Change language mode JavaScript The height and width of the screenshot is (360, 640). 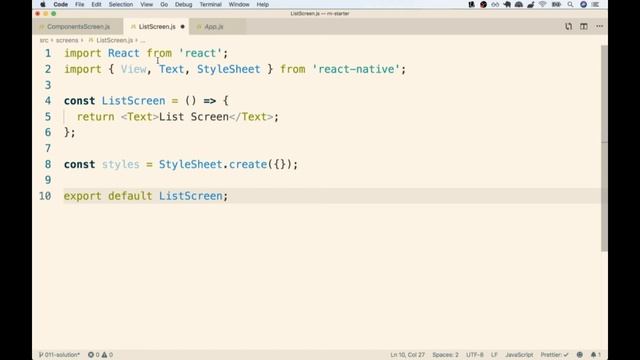[519, 355]
